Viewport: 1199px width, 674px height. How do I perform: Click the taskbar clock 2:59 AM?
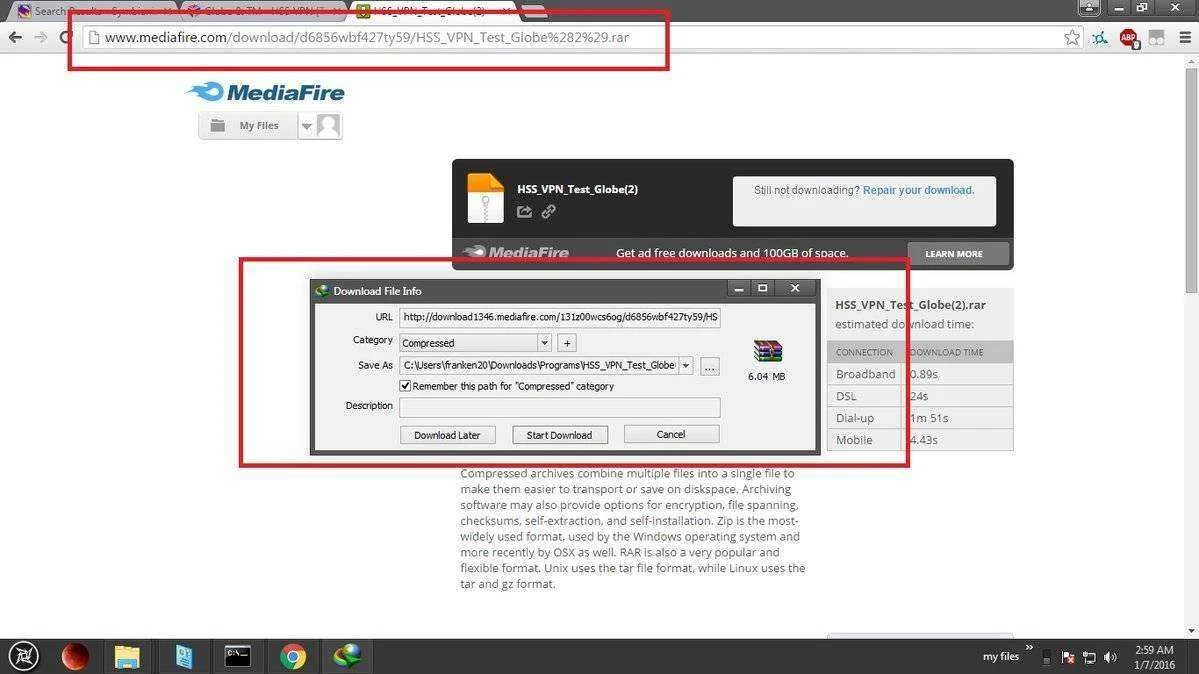pyautogui.click(x=1154, y=650)
